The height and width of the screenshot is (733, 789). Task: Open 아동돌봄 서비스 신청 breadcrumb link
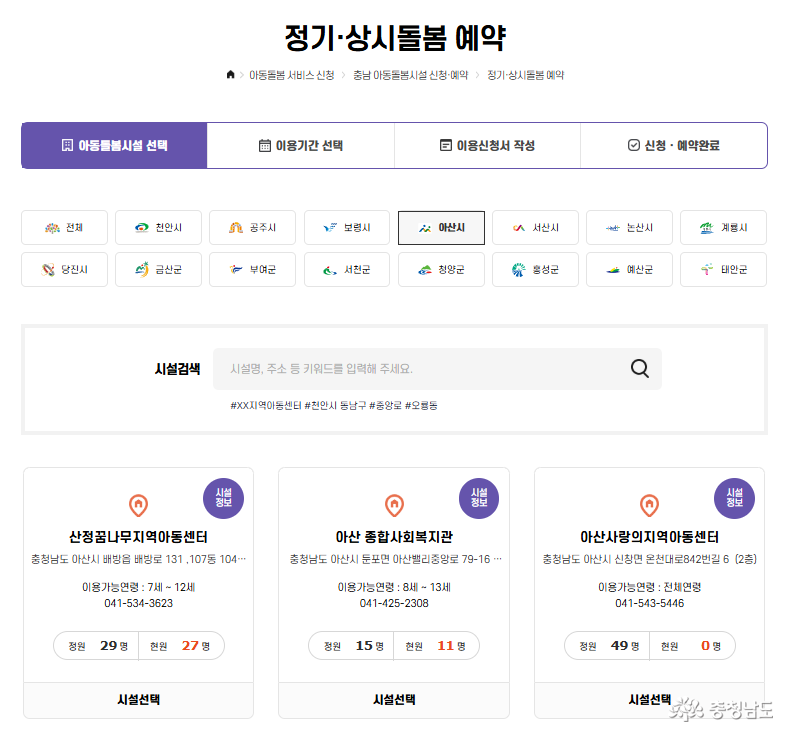(292, 75)
